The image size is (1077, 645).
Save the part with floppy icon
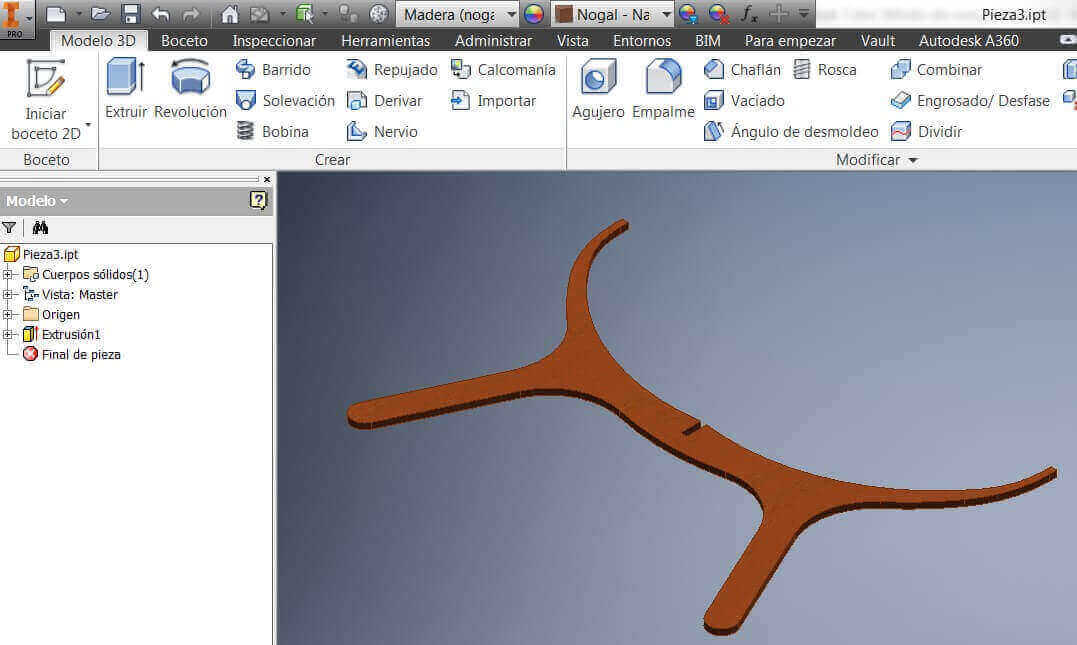(x=131, y=14)
